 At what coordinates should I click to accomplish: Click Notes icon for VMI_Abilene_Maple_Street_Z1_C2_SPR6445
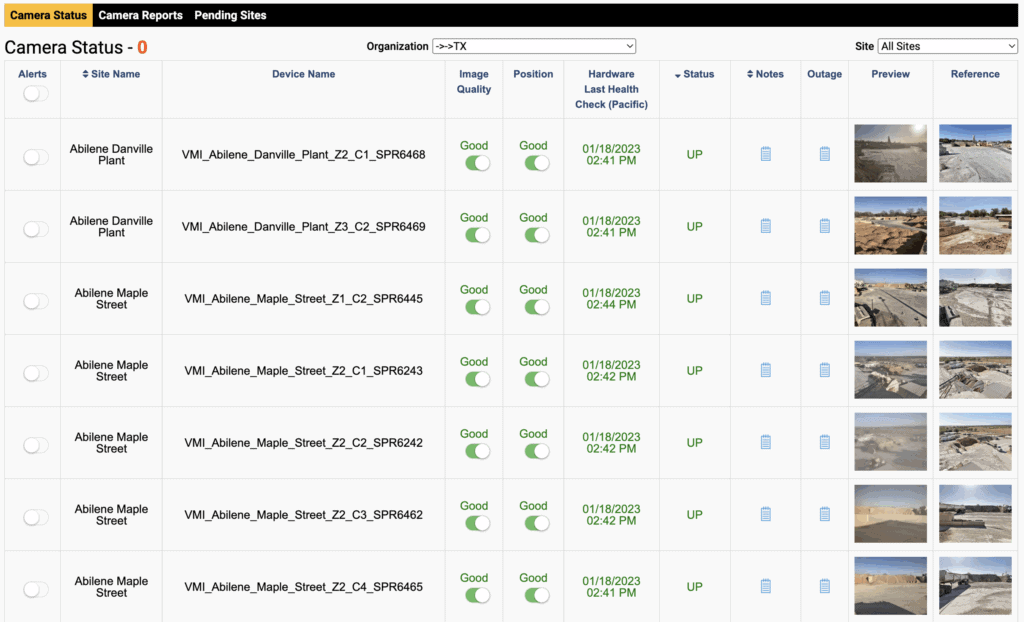click(x=766, y=298)
